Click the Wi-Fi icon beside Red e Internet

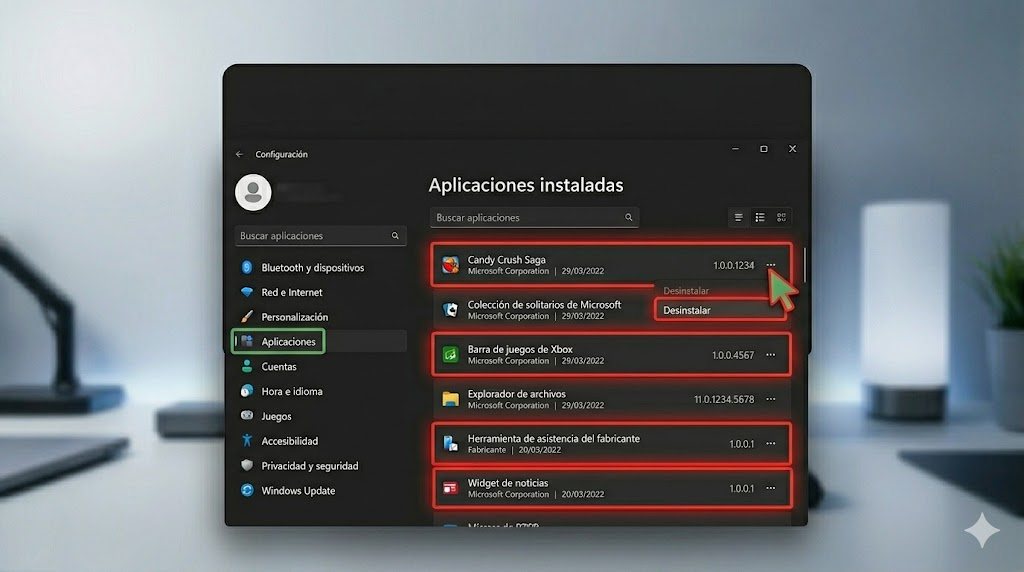[x=247, y=292]
